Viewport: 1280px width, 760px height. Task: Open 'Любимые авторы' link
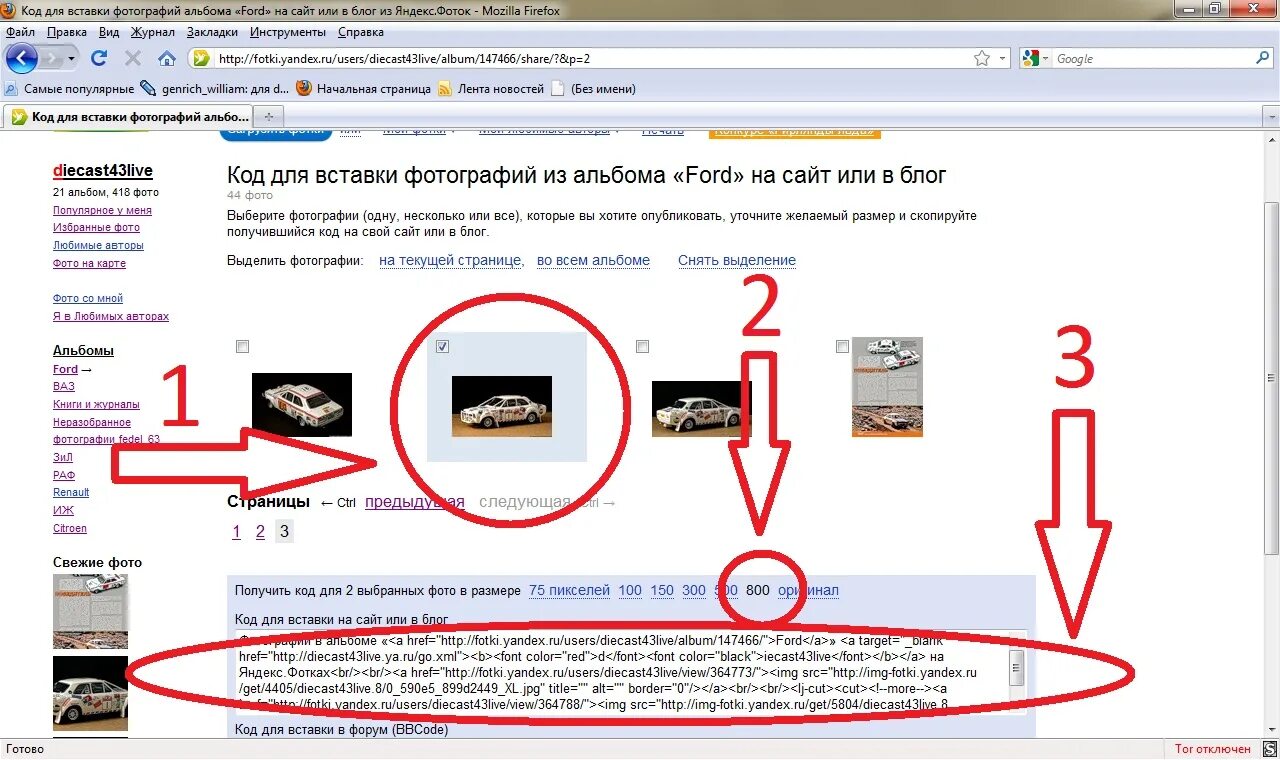(x=98, y=246)
